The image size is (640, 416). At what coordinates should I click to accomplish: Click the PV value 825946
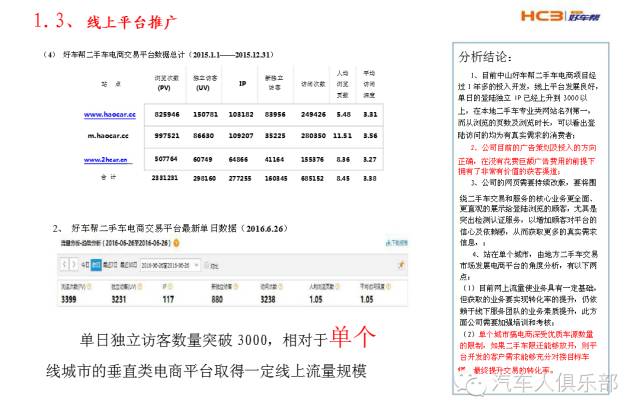pos(167,115)
